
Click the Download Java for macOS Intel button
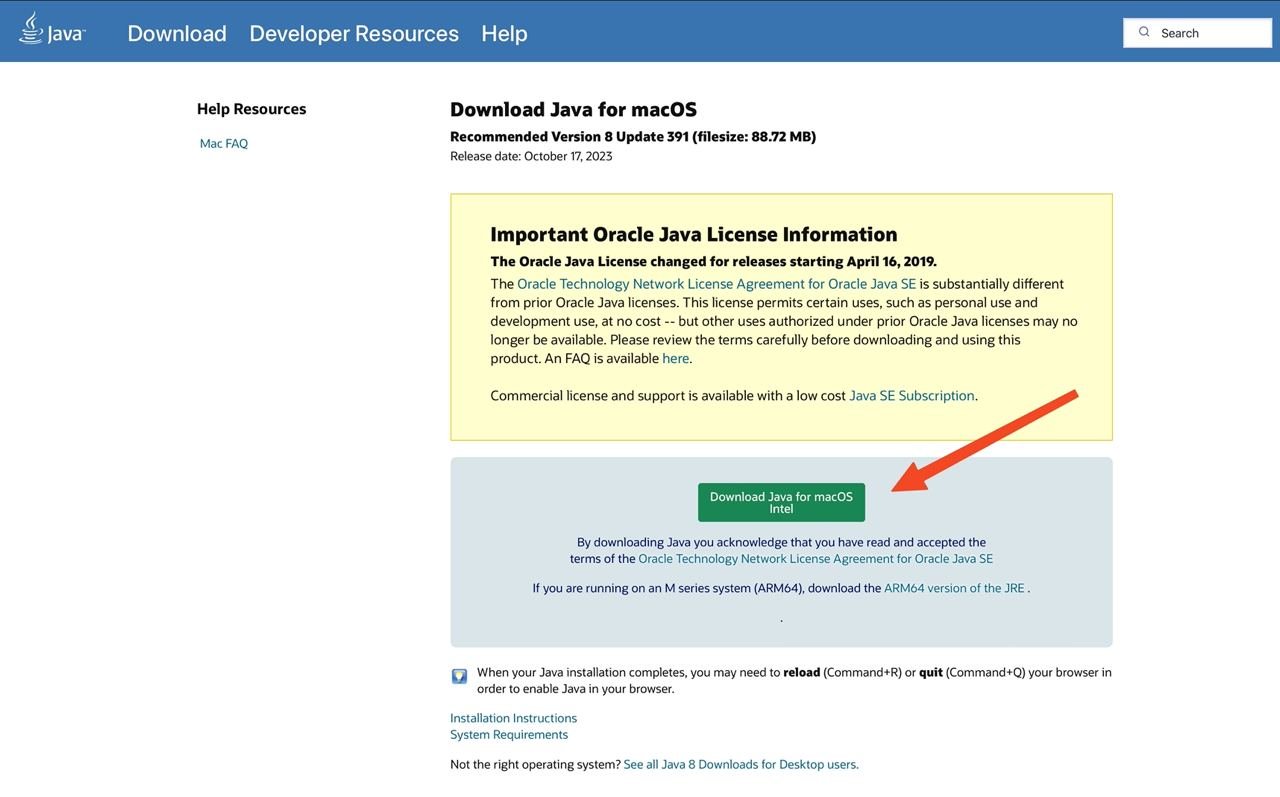[x=781, y=502]
